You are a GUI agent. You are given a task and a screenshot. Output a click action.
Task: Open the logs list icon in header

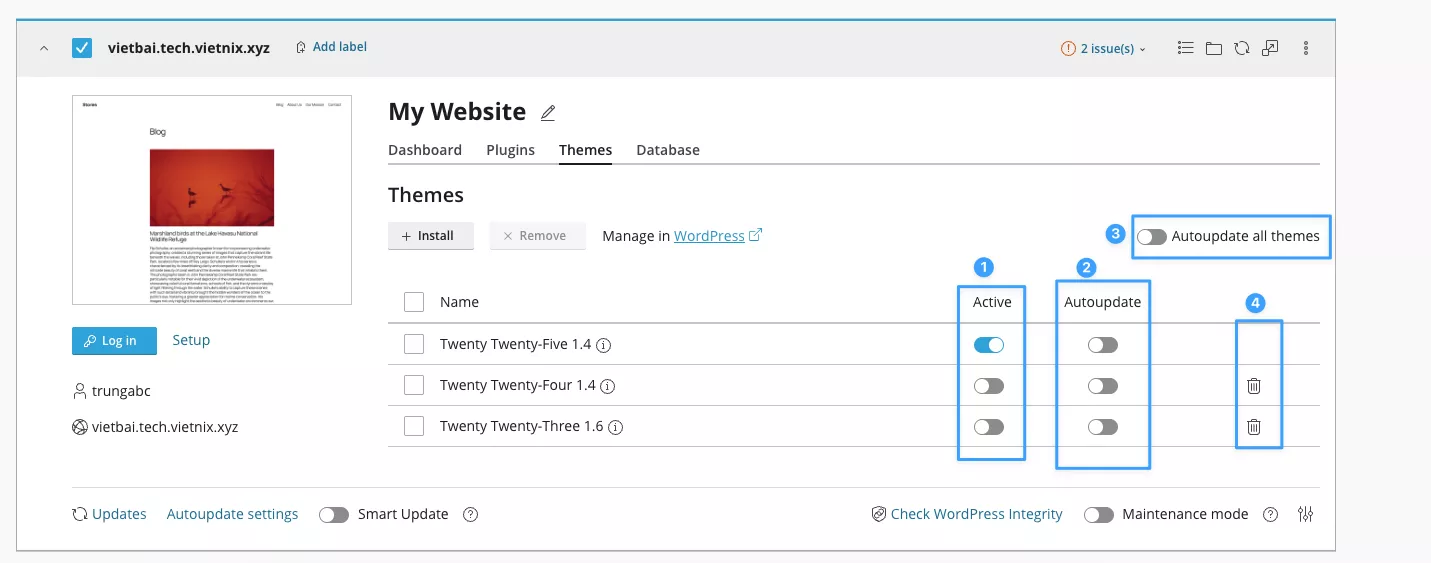point(1186,48)
